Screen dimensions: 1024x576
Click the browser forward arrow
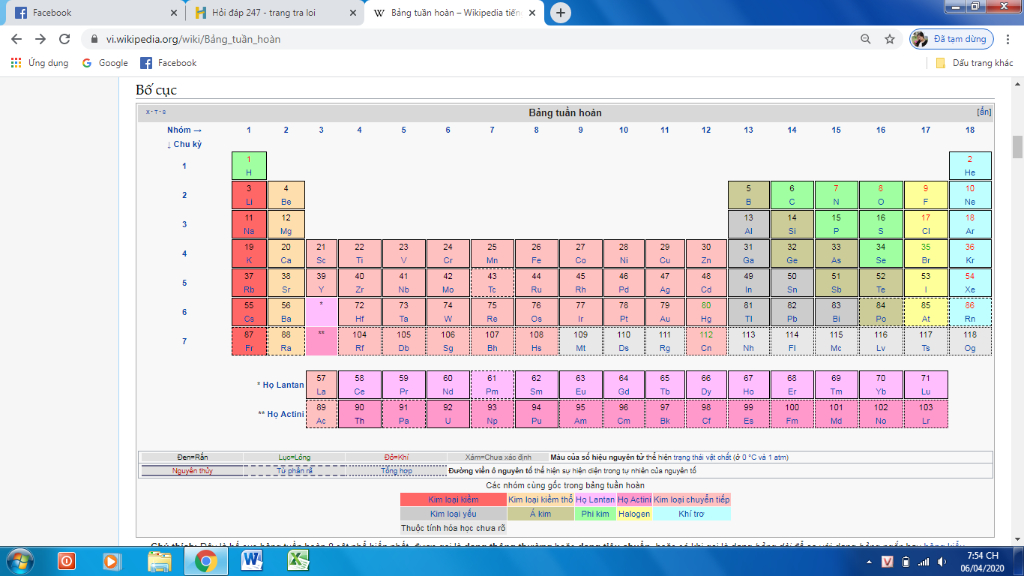(40, 39)
